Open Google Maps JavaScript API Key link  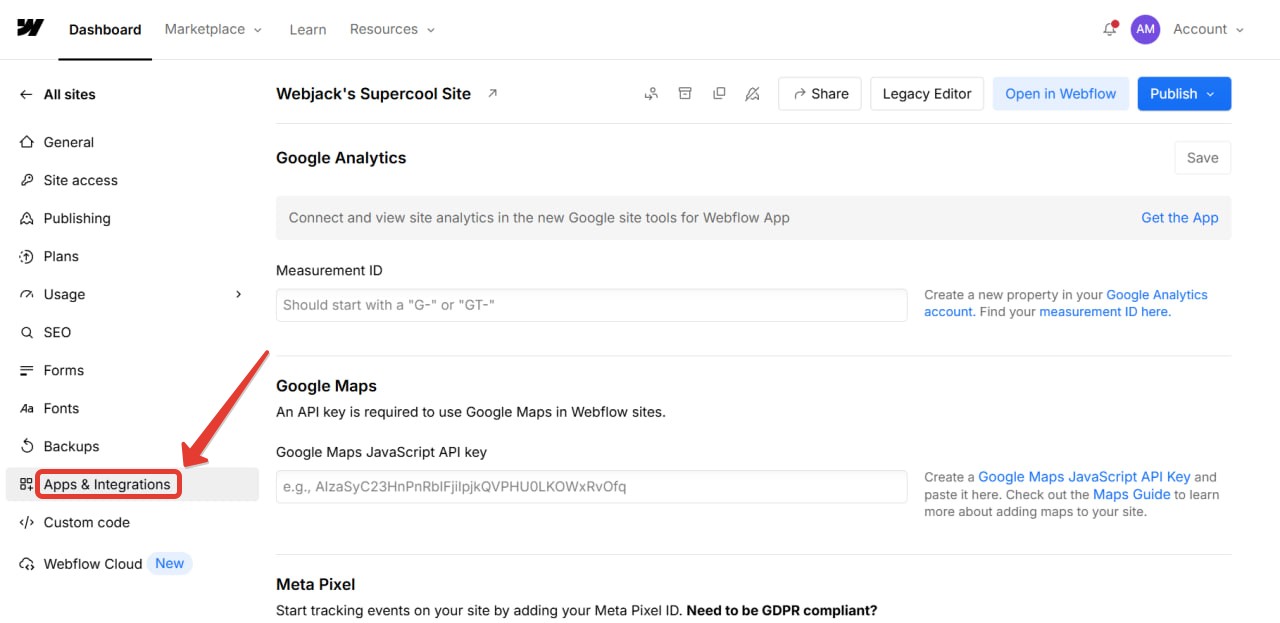pos(1084,477)
